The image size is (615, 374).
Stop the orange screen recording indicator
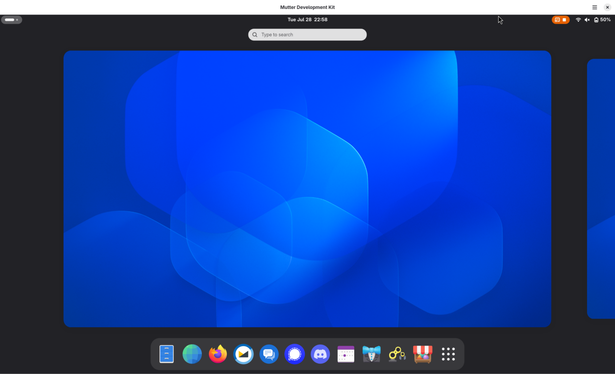coord(560,20)
